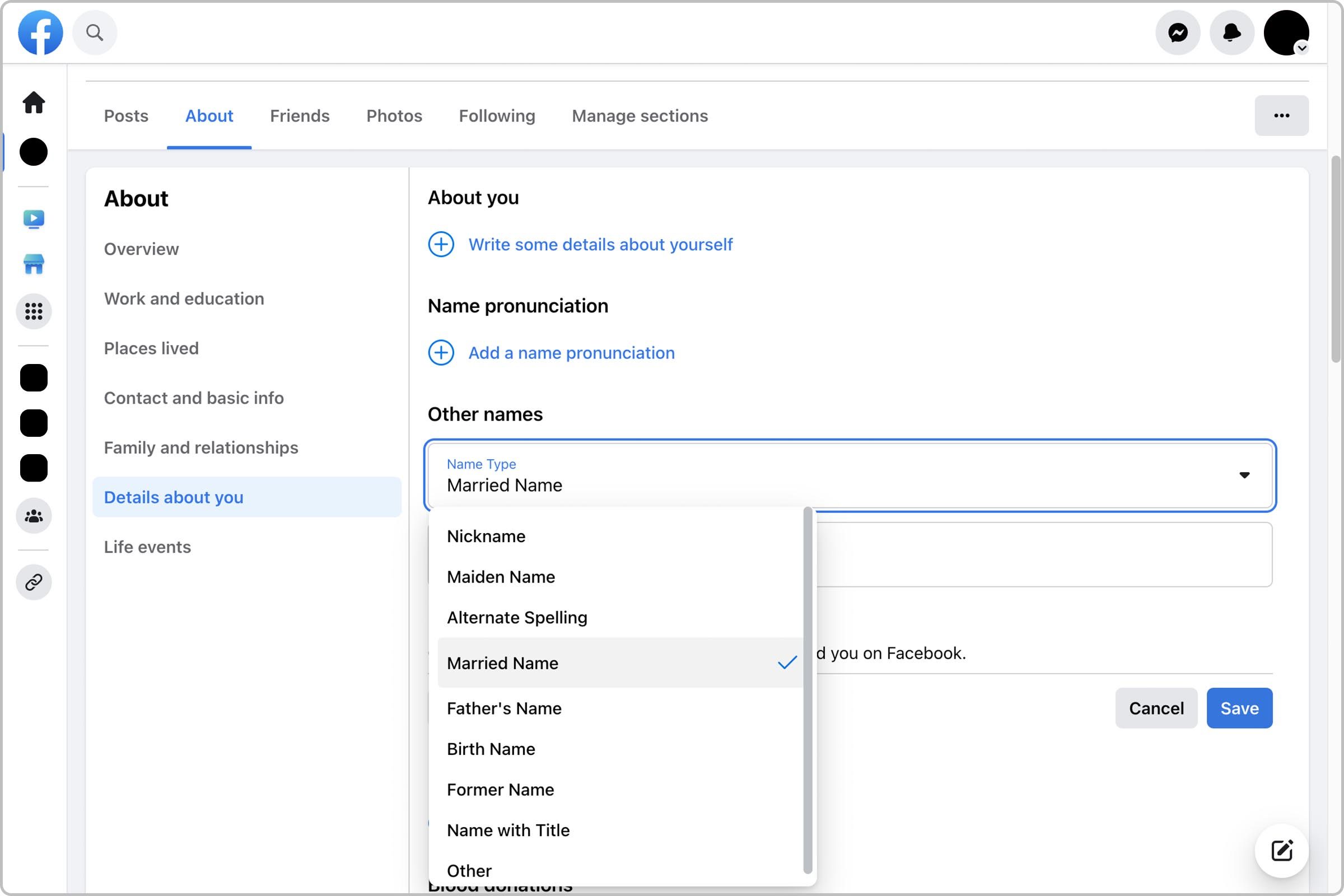
Task: Open Messenger from the top bar
Action: [x=1177, y=32]
